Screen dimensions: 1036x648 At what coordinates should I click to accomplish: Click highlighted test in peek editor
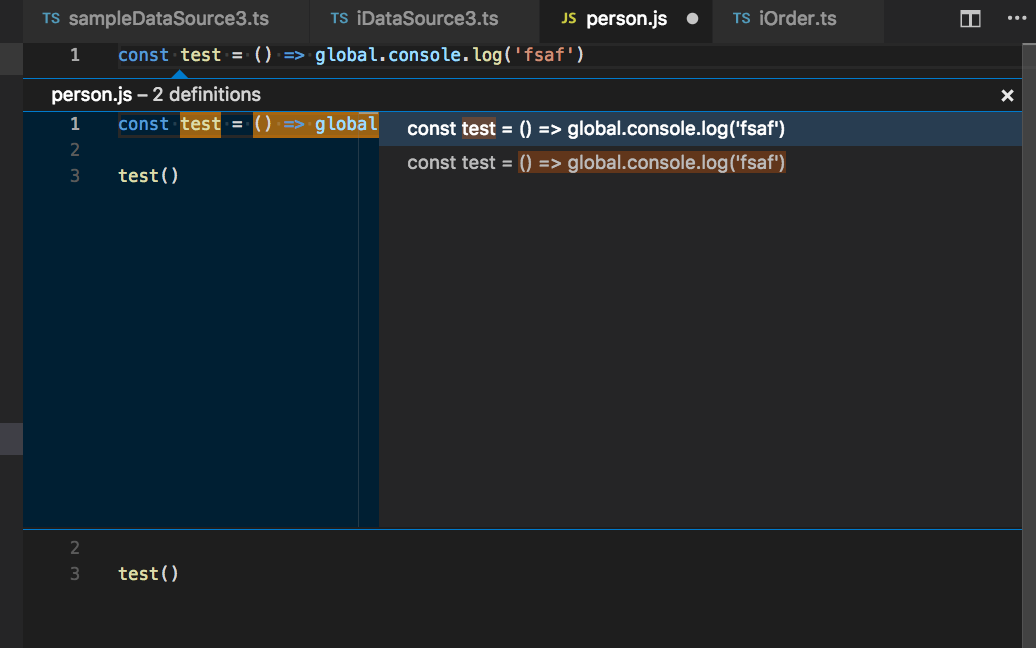200,124
